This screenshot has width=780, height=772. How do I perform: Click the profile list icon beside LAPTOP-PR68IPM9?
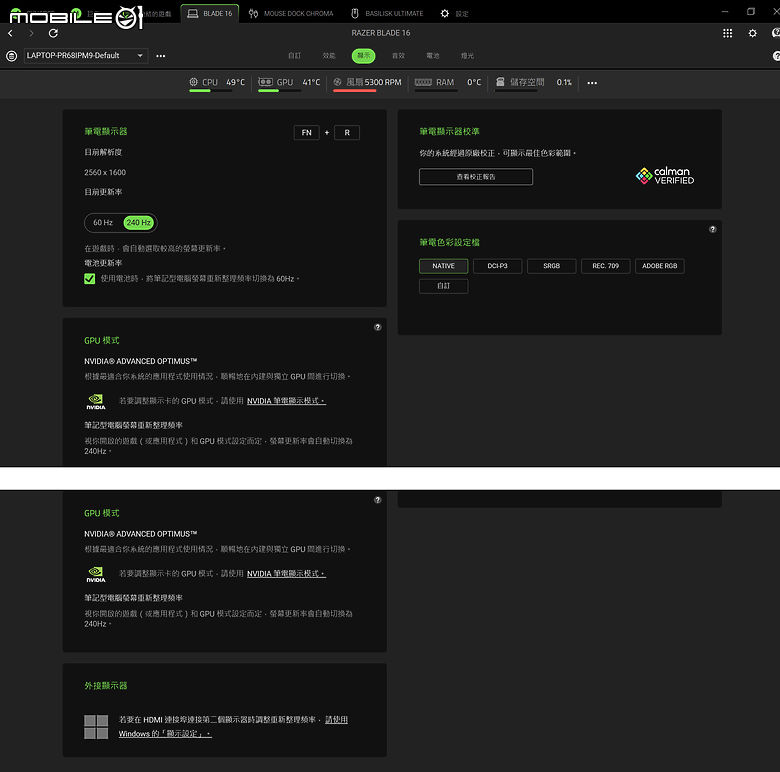point(11,56)
